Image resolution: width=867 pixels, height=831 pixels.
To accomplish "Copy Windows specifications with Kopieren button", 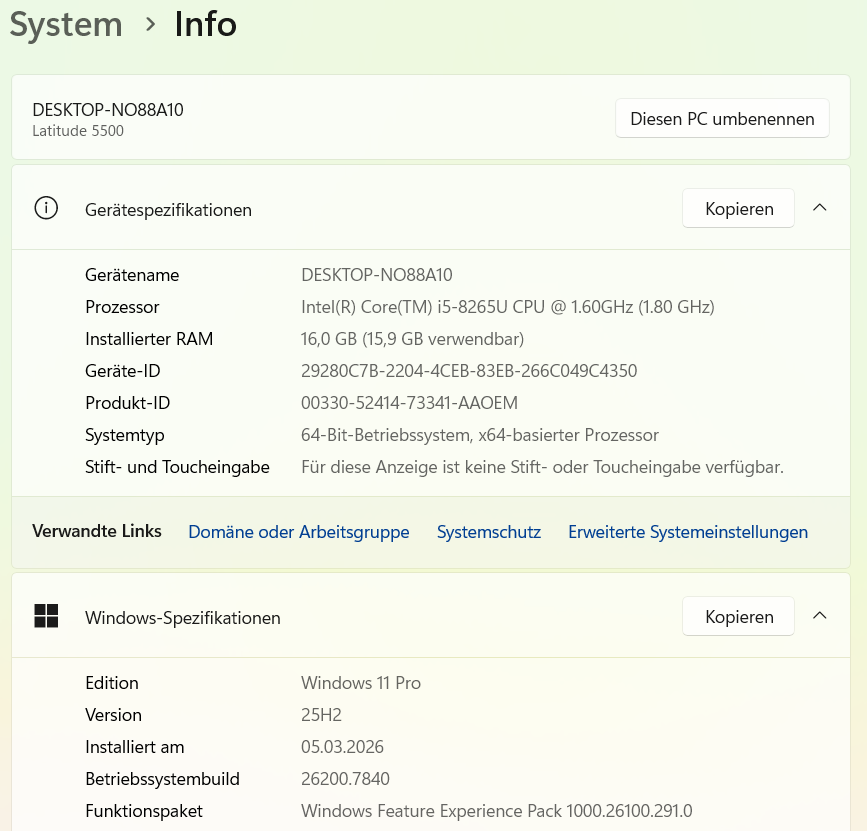I will pyautogui.click(x=739, y=616).
